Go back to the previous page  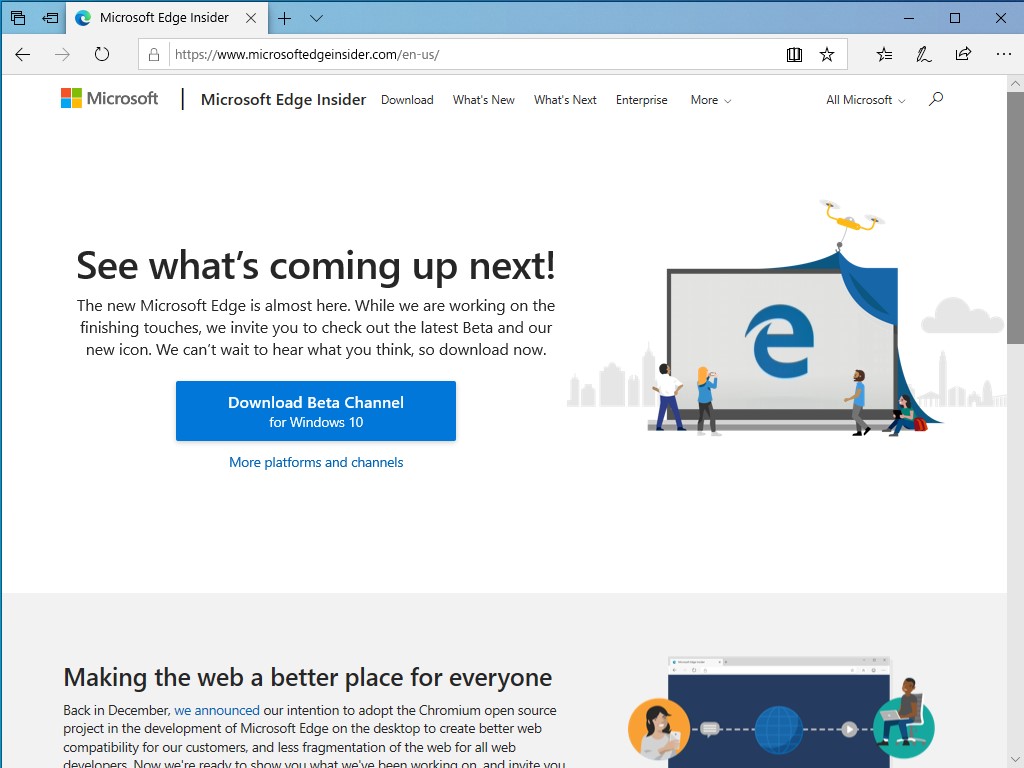[22, 55]
